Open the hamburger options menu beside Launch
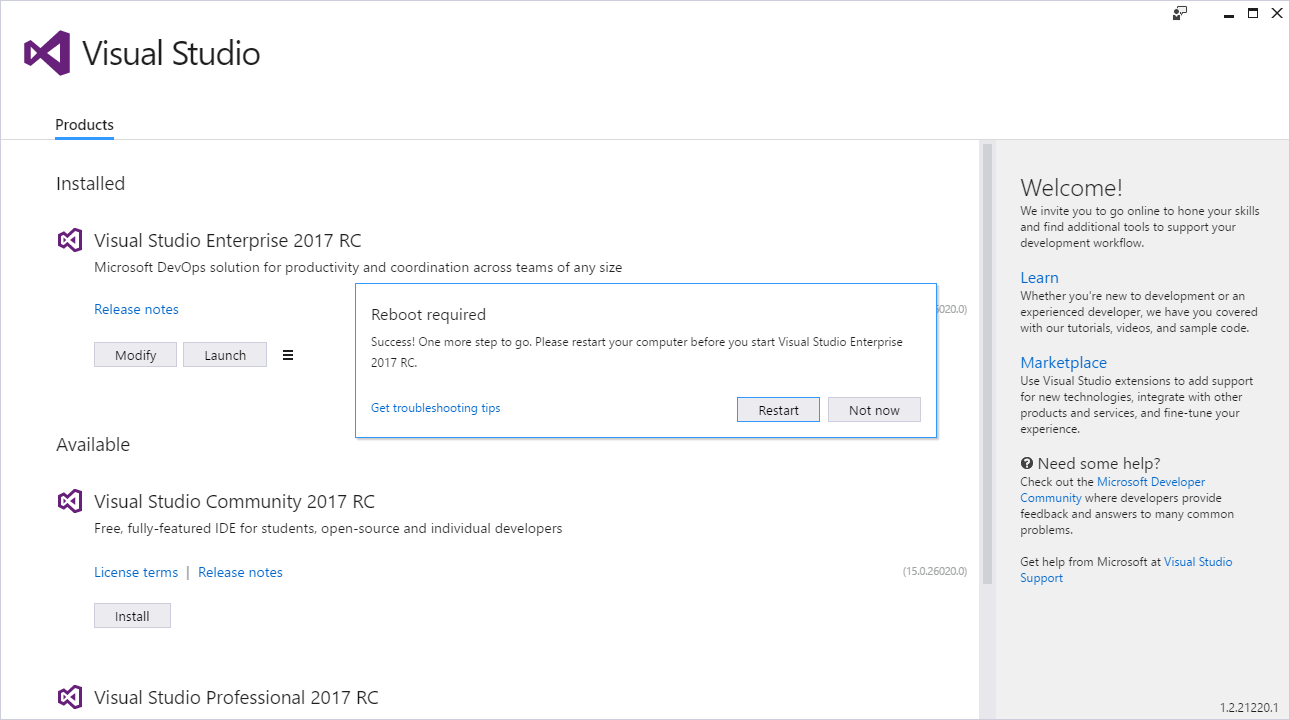1290x720 pixels. [x=288, y=355]
